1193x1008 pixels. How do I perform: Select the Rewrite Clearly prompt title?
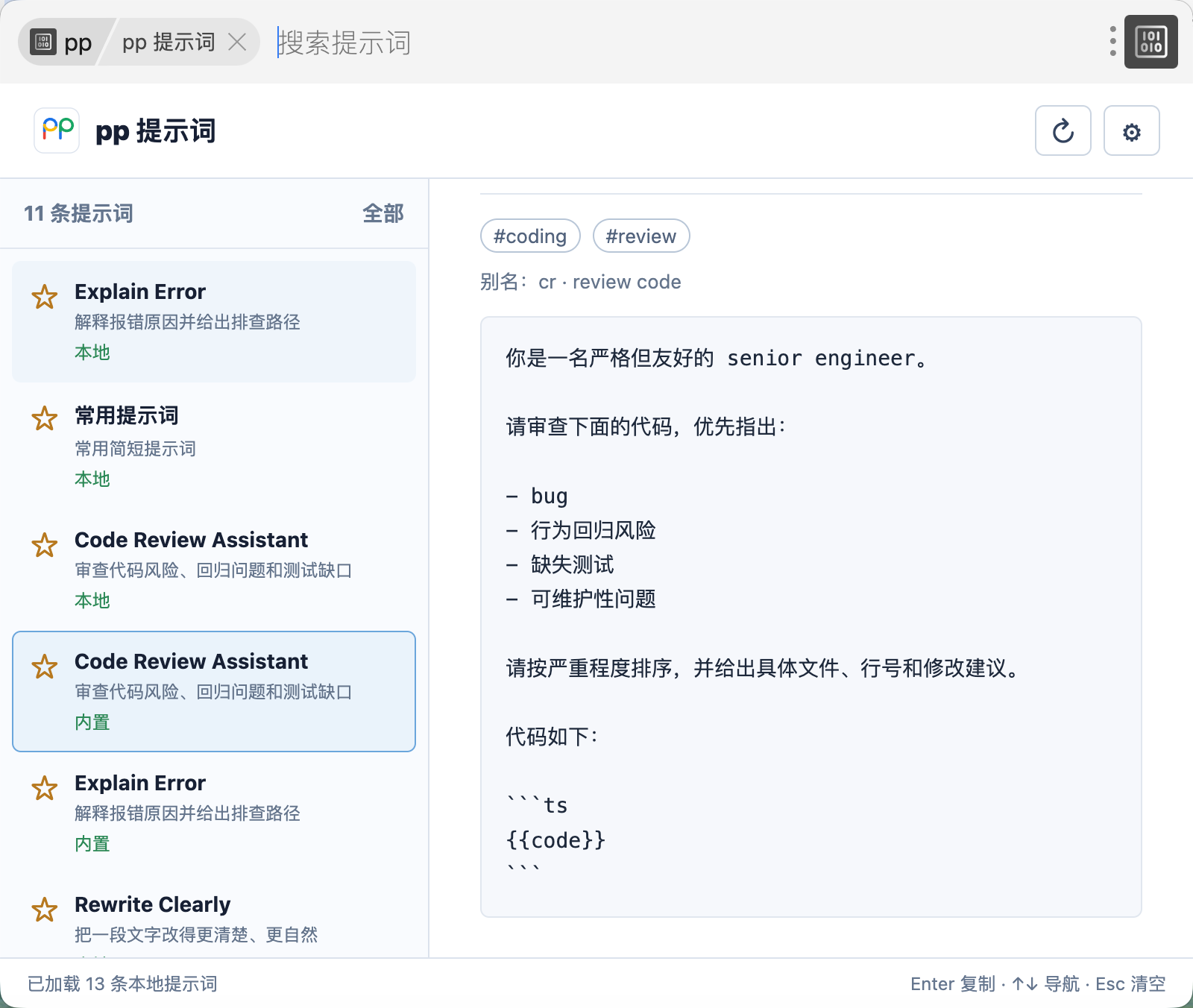tap(153, 904)
